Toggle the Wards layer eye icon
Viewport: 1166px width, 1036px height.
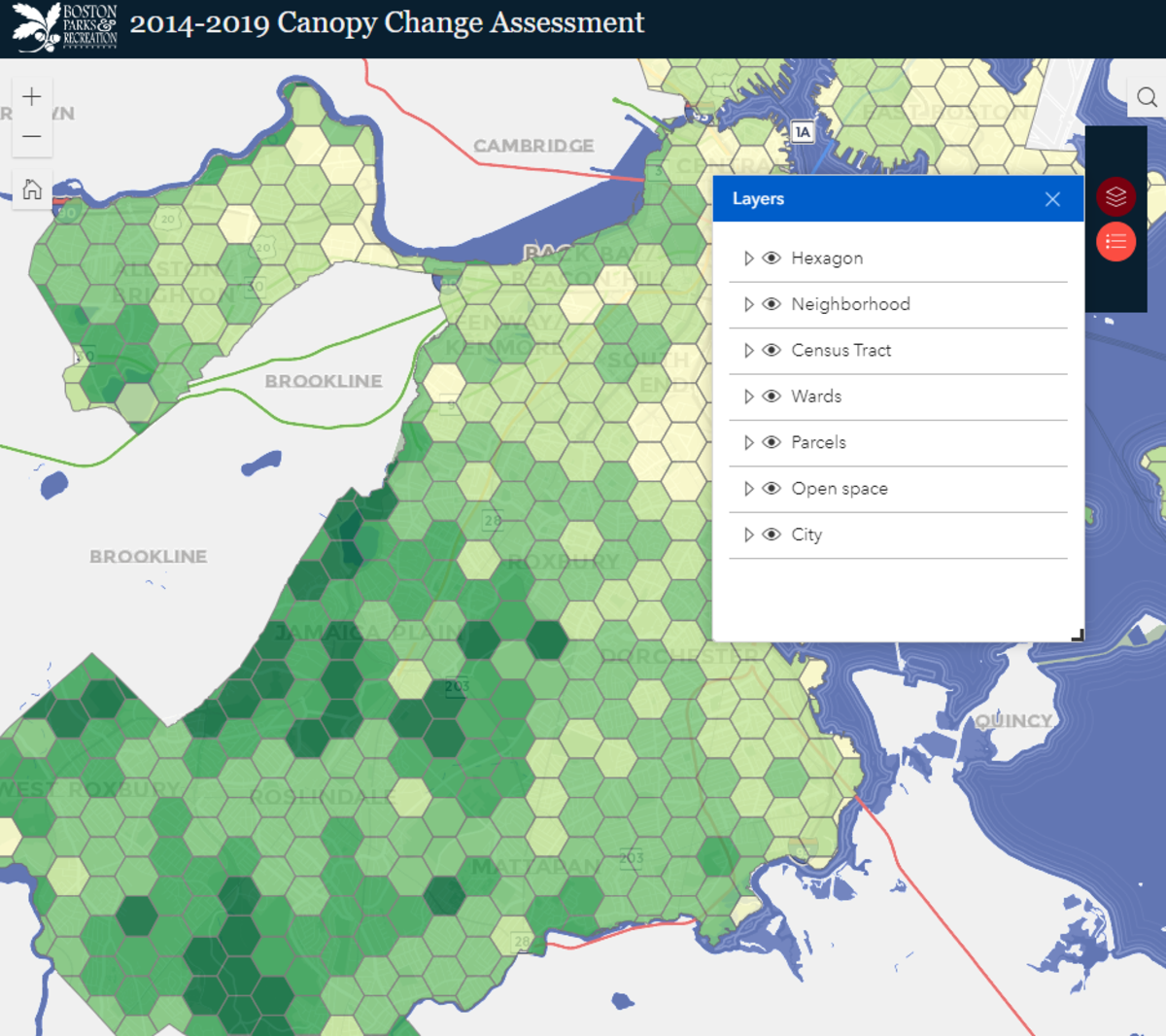(772, 397)
